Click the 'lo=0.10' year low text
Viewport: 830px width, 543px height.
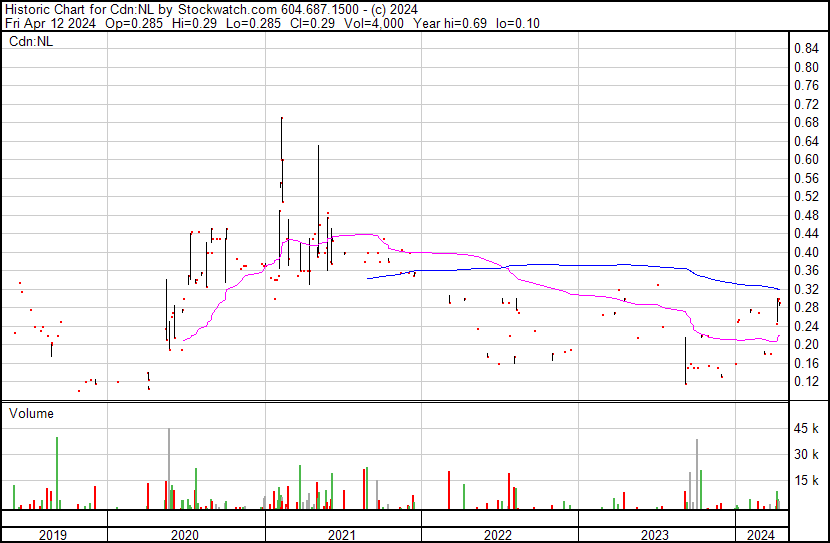coord(518,23)
